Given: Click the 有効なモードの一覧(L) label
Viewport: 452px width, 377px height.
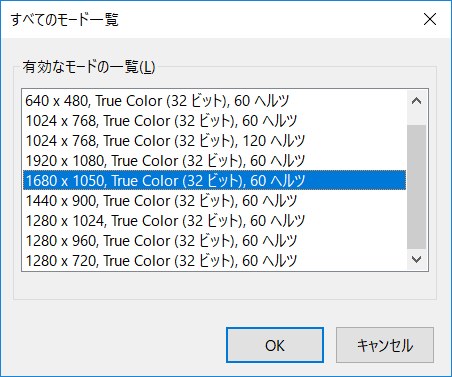Looking at the screenshot, I should click(89, 67).
